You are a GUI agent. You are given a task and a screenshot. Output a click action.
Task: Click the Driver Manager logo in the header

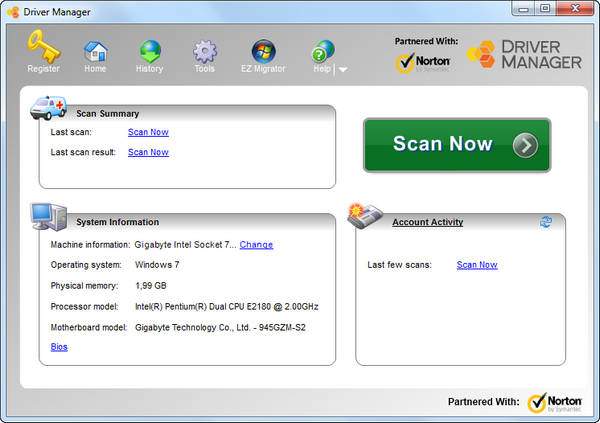[525, 54]
